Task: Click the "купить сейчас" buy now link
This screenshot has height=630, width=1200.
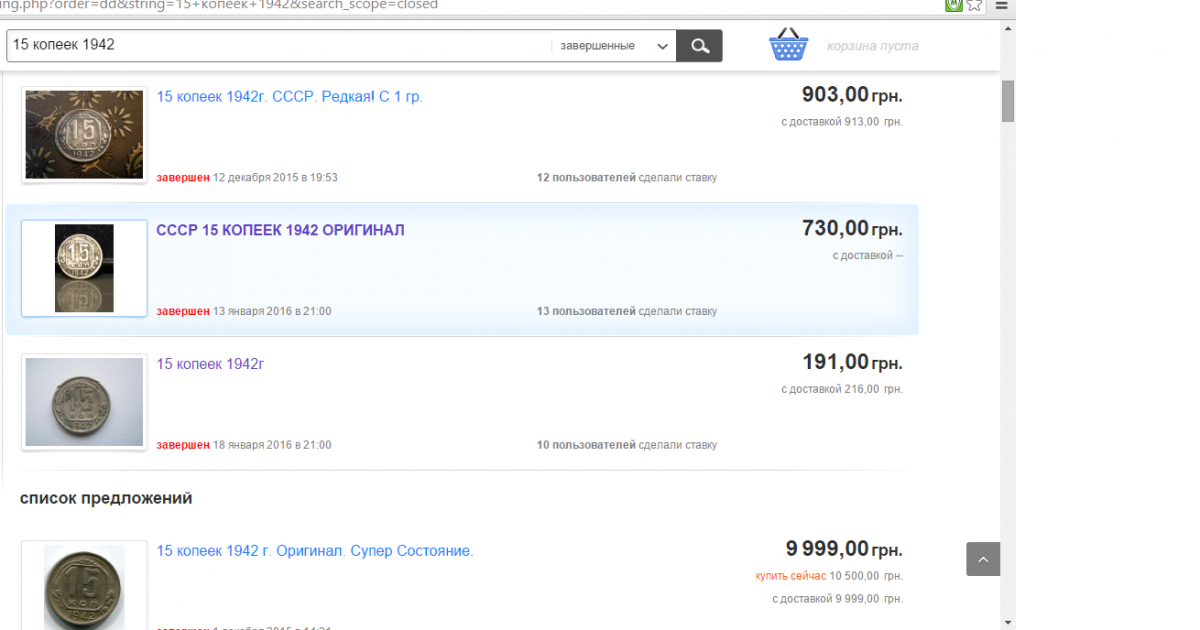Action: coord(790,576)
